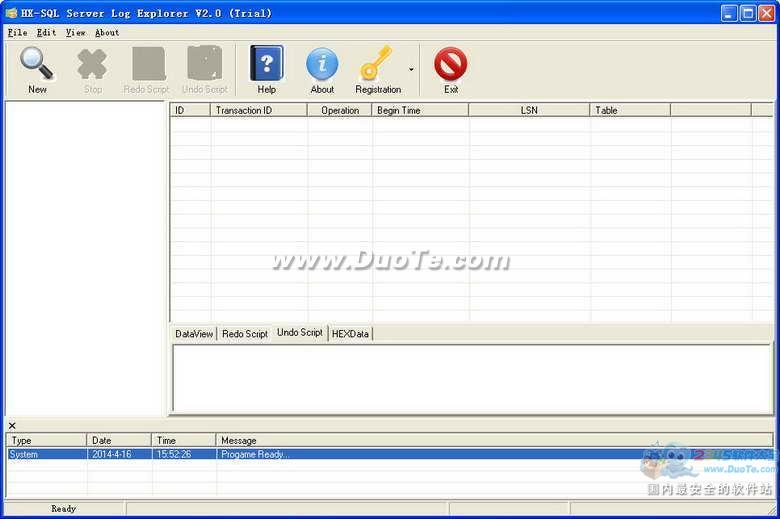Maximize the Log Explorer window

pos(748,13)
